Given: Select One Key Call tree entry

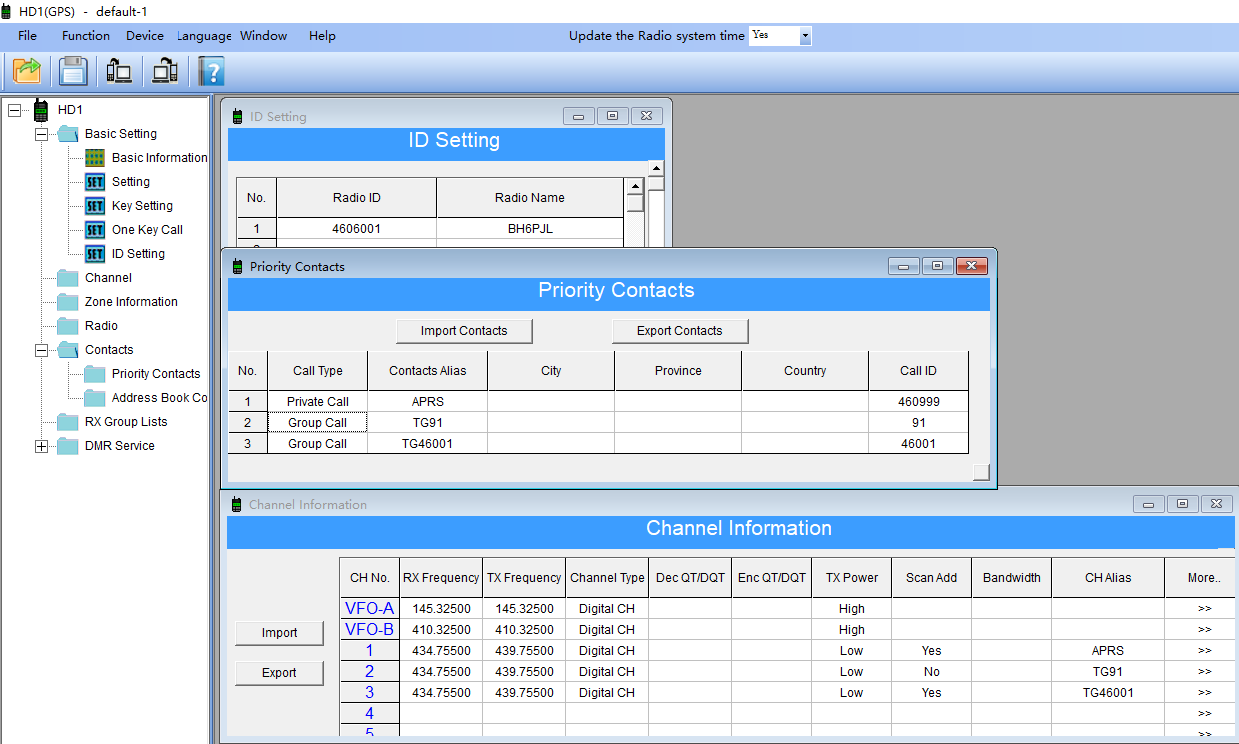Looking at the screenshot, I should (147, 230).
